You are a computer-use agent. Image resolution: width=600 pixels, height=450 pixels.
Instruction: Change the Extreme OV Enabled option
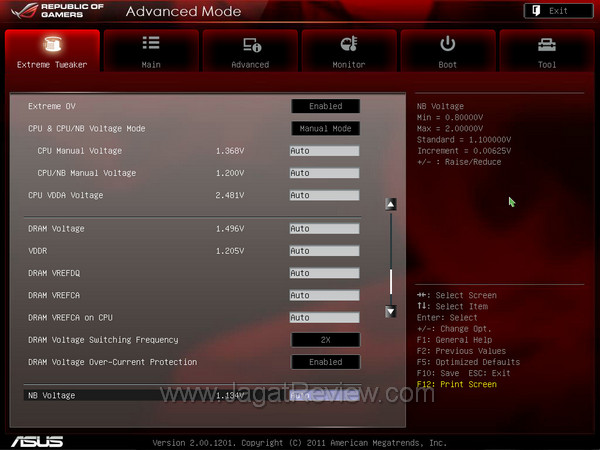pyautogui.click(x=326, y=106)
